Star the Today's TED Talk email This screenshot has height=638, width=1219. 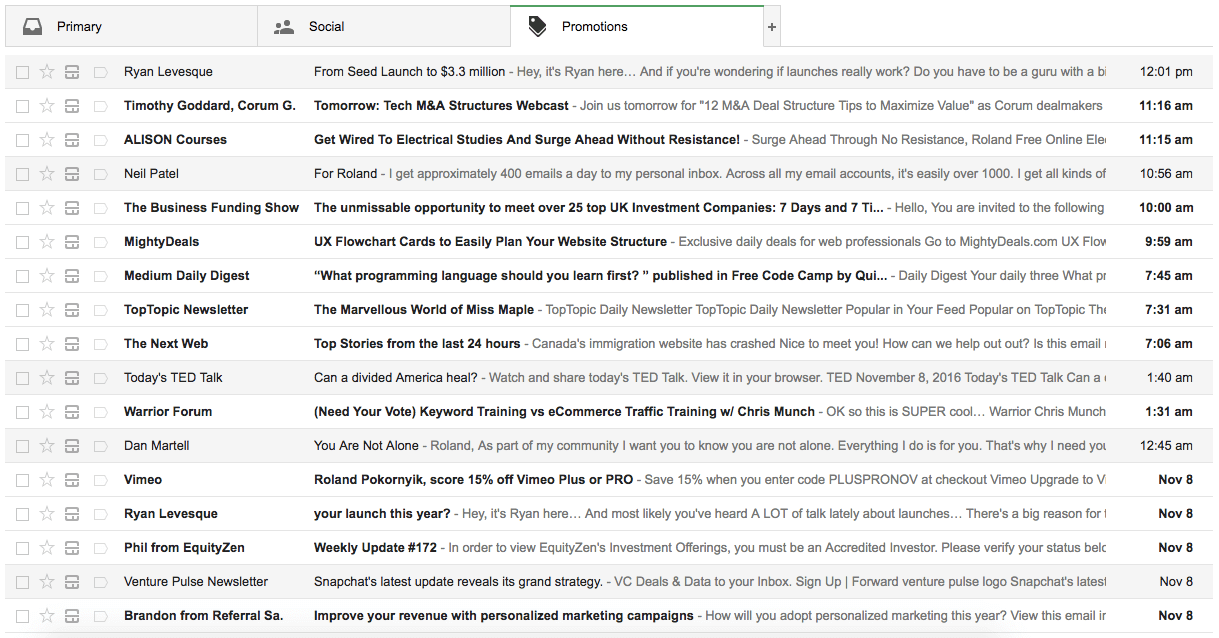pos(46,378)
